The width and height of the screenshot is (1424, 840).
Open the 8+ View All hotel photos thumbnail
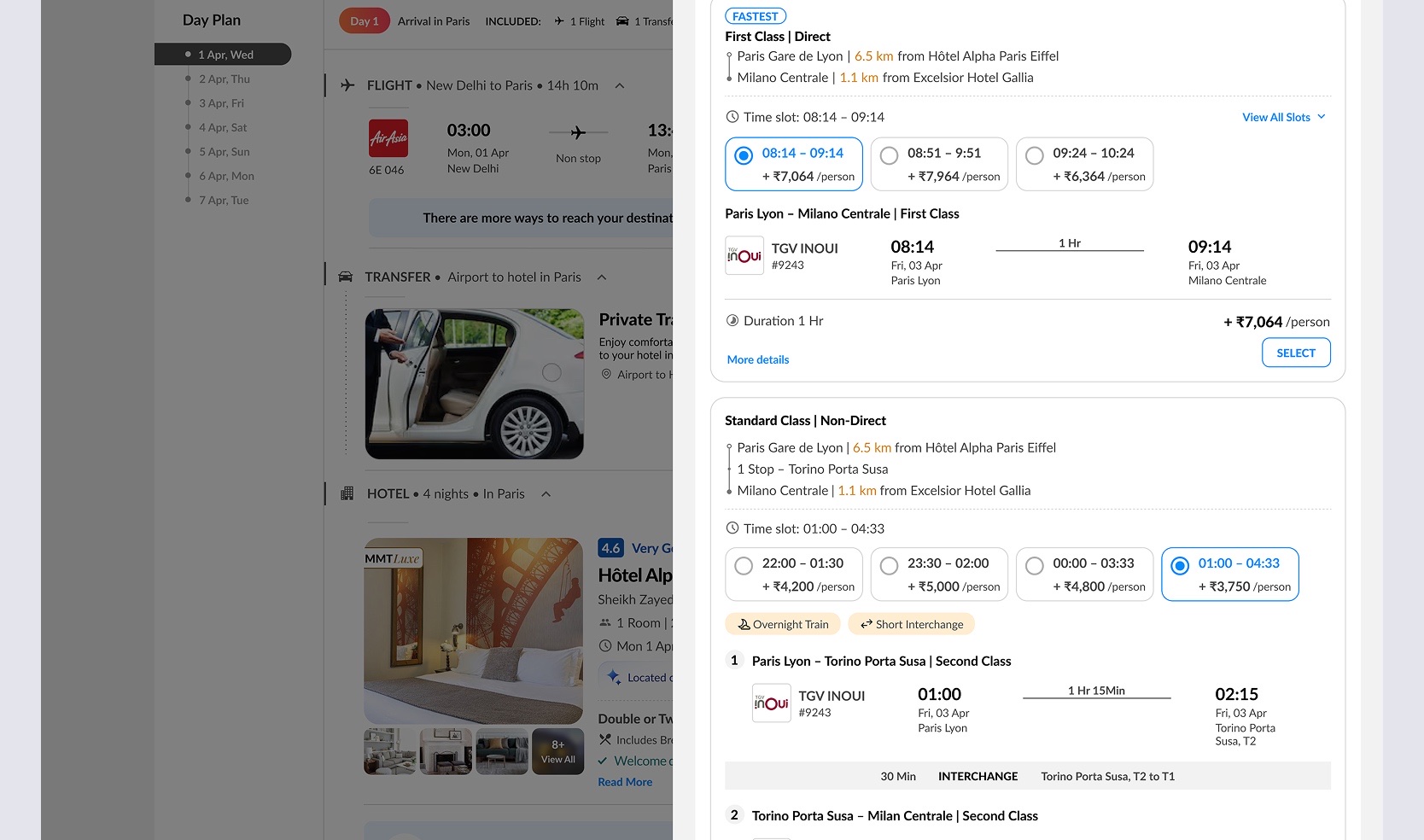tap(557, 751)
